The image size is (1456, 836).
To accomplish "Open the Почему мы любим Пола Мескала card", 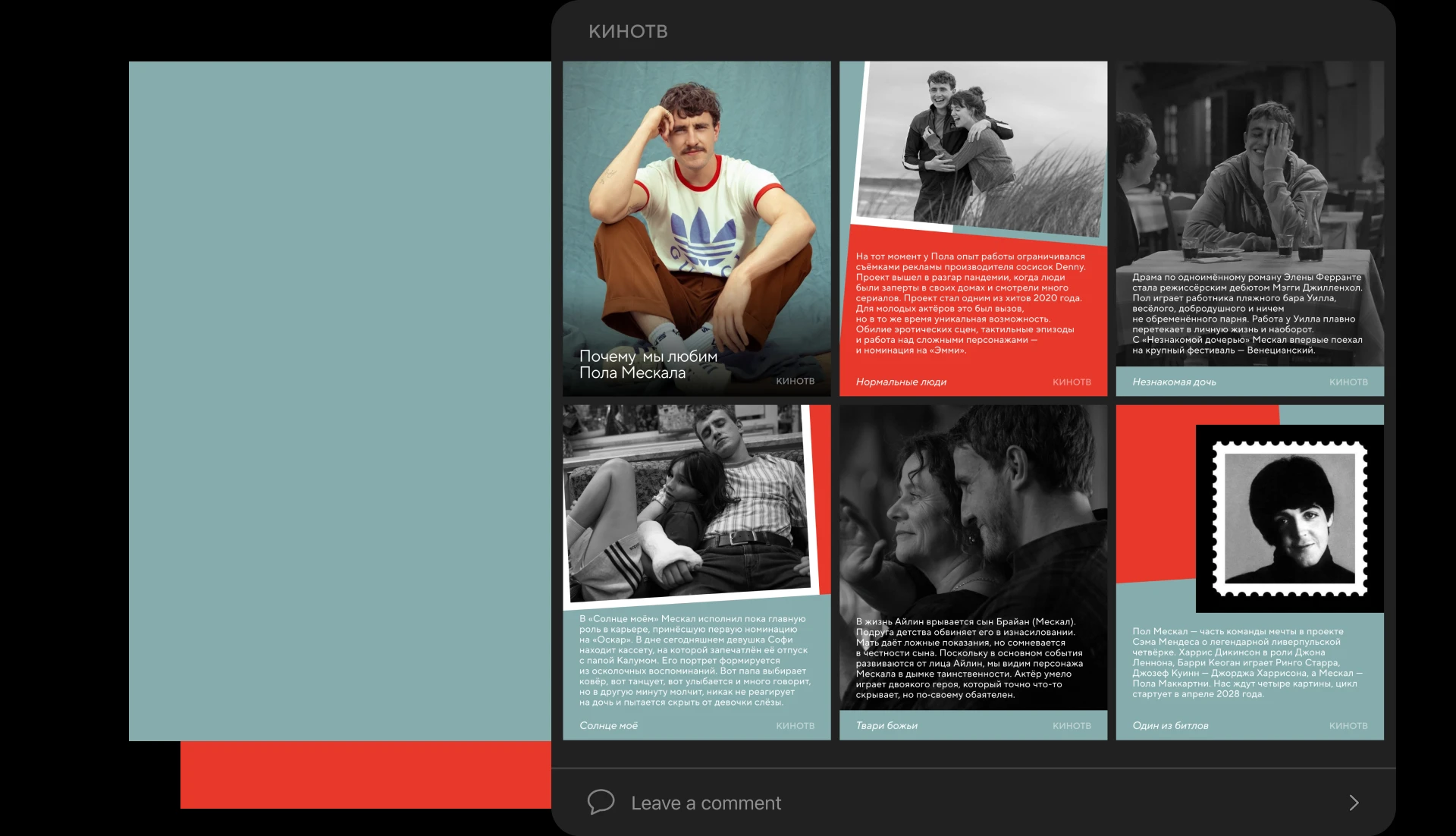I will pyautogui.click(x=696, y=228).
